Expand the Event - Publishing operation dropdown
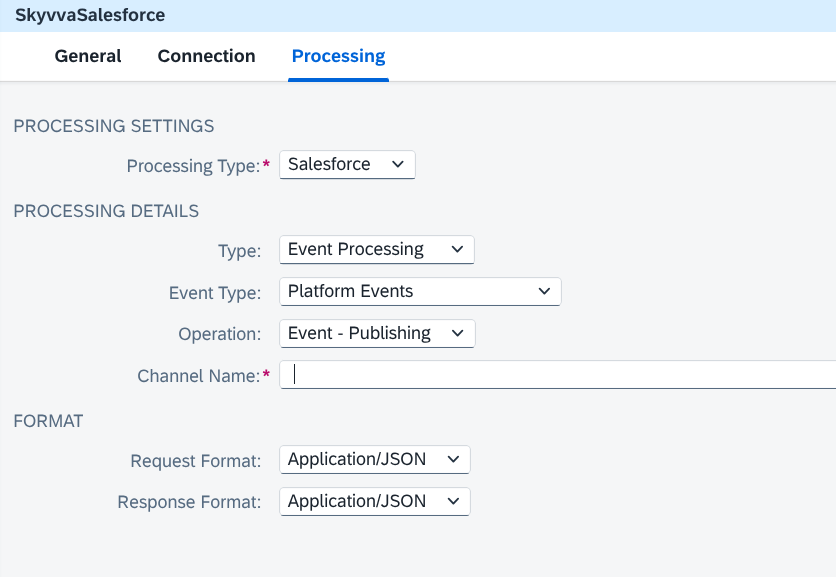The width and height of the screenshot is (836, 577). click(x=377, y=333)
